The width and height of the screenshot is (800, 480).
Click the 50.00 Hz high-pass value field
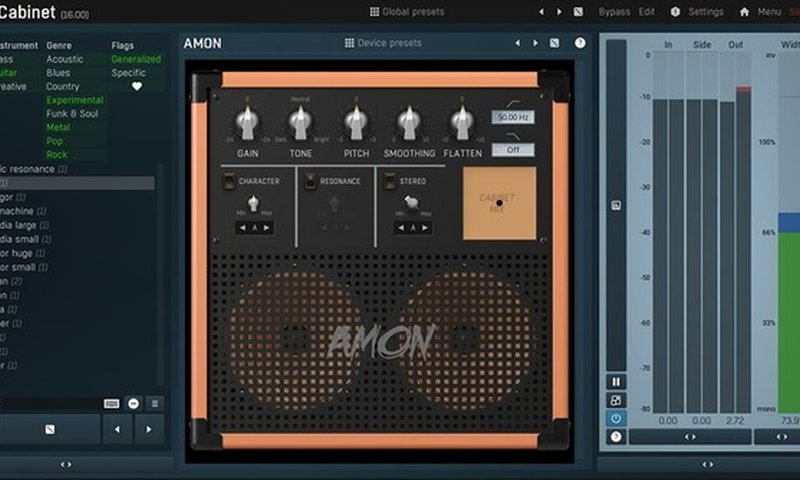pyautogui.click(x=513, y=117)
